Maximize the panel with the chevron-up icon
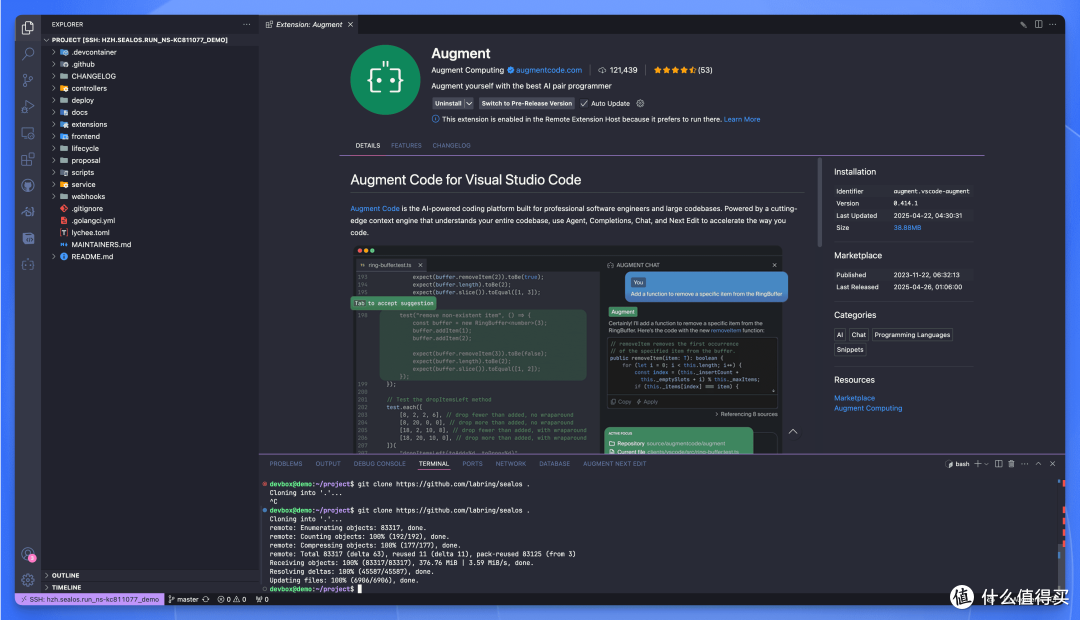Image resolution: width=1080 pixels, height=620 pixels. click(1039, 464)
